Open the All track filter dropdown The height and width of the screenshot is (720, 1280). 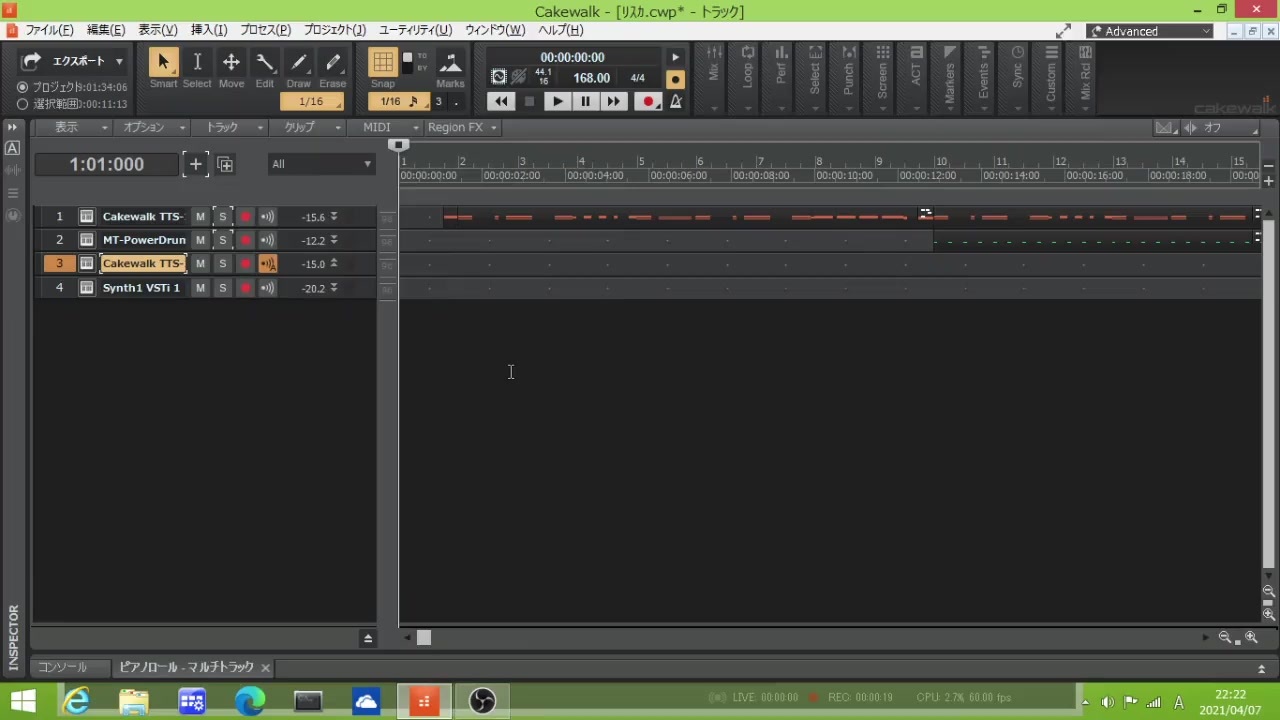pyautogui.click(x=321, y=164)
